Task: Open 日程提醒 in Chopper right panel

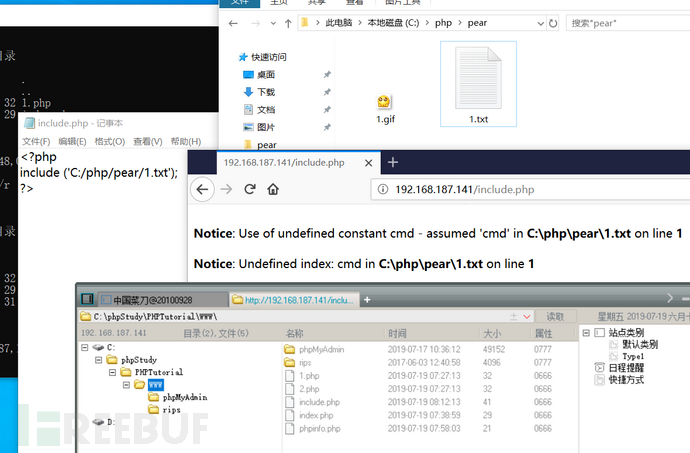Action: [626, 368]
